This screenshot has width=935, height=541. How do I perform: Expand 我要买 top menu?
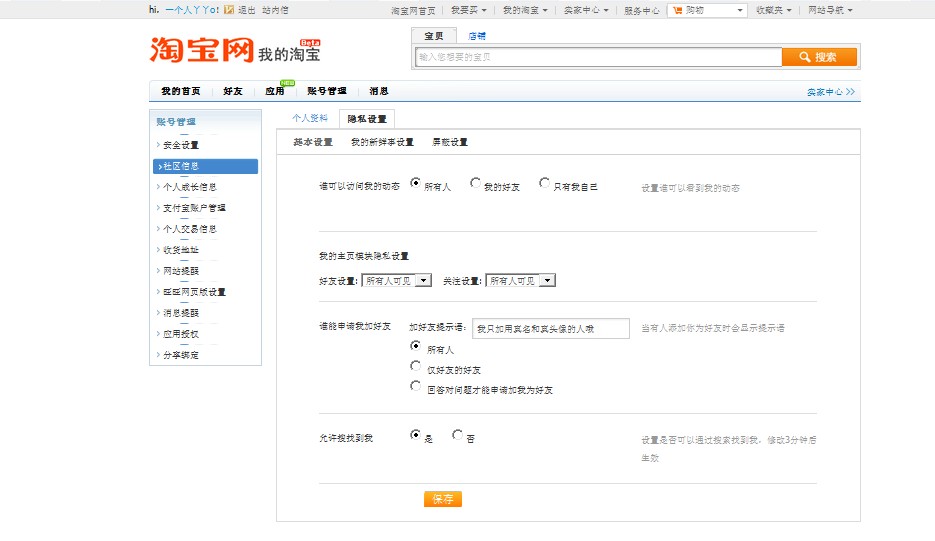click(x=469, y=10)
